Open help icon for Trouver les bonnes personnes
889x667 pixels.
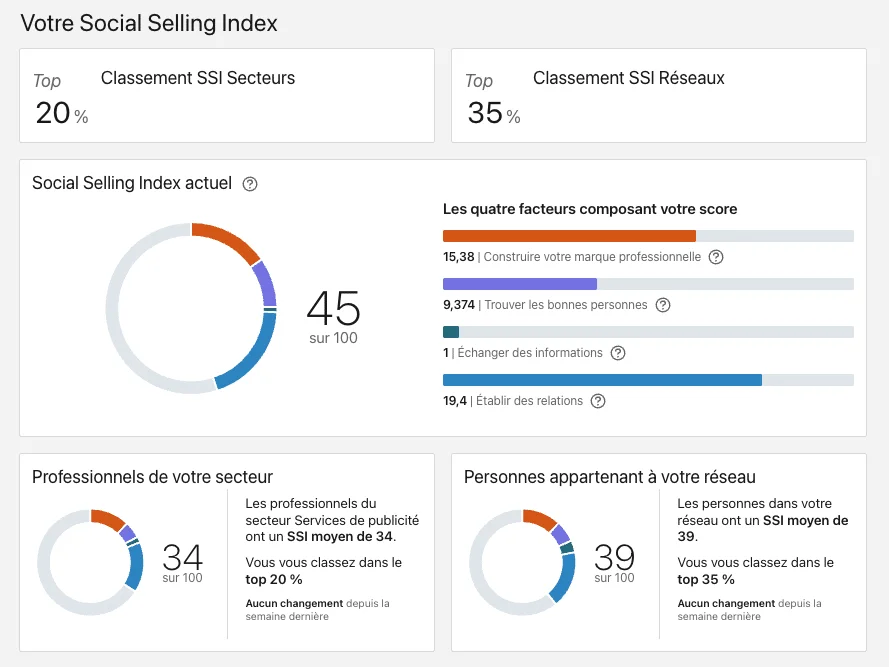[x=663, y=305]
